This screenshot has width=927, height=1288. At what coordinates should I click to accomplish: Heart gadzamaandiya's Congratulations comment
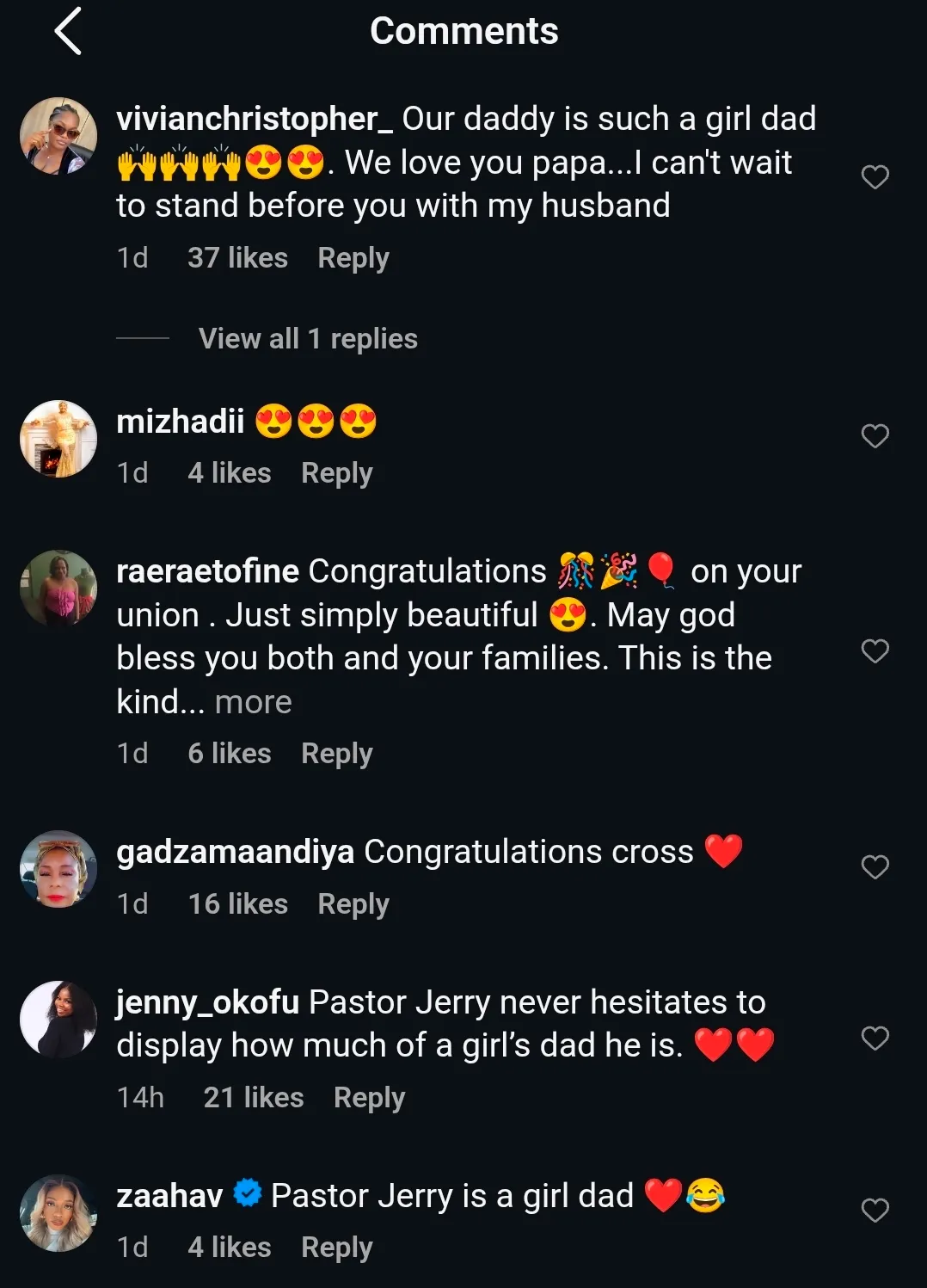[x=875, y=867]
